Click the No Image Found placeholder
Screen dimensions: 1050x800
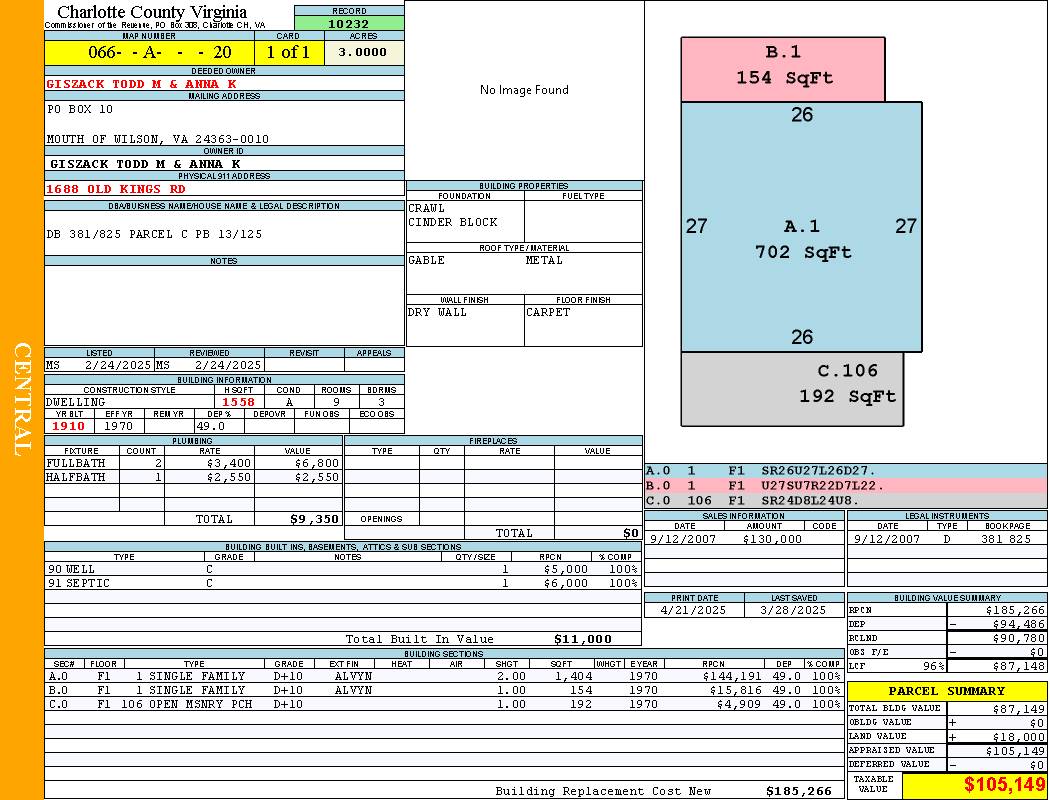pos(524,90)
